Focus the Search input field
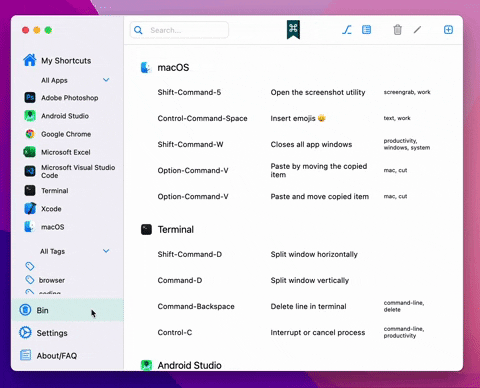 pyautogui.click(x=179, y=30)
